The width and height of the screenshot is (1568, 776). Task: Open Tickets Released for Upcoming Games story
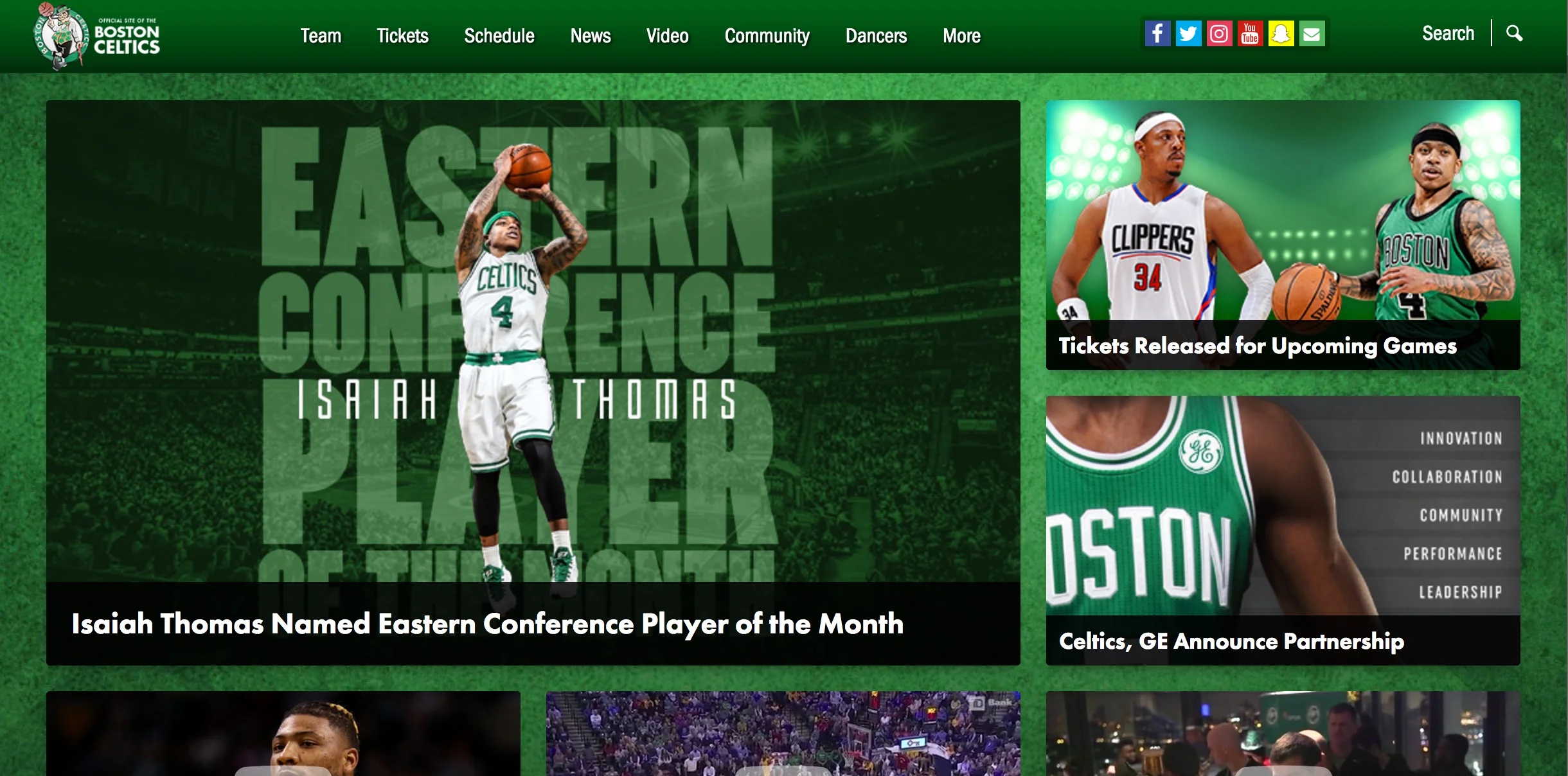(x=1257, y=346)
